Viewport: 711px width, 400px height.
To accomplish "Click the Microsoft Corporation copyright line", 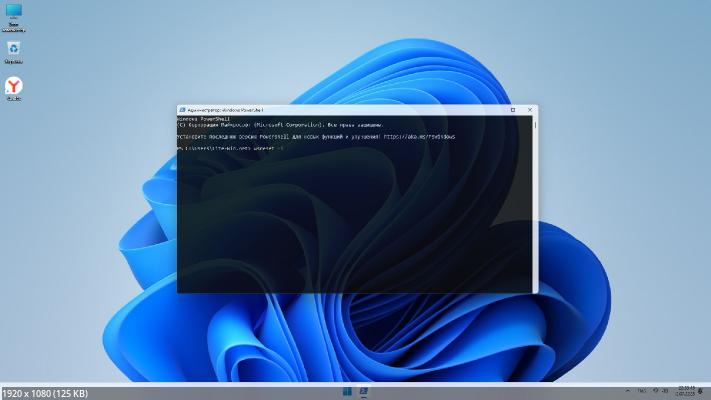I will [x=280, y=125].
